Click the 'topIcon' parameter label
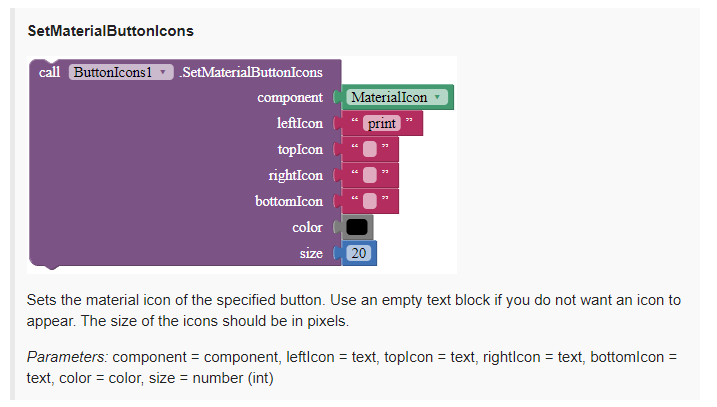Screen dimensions: 717x407 click(x=300, y=150)
